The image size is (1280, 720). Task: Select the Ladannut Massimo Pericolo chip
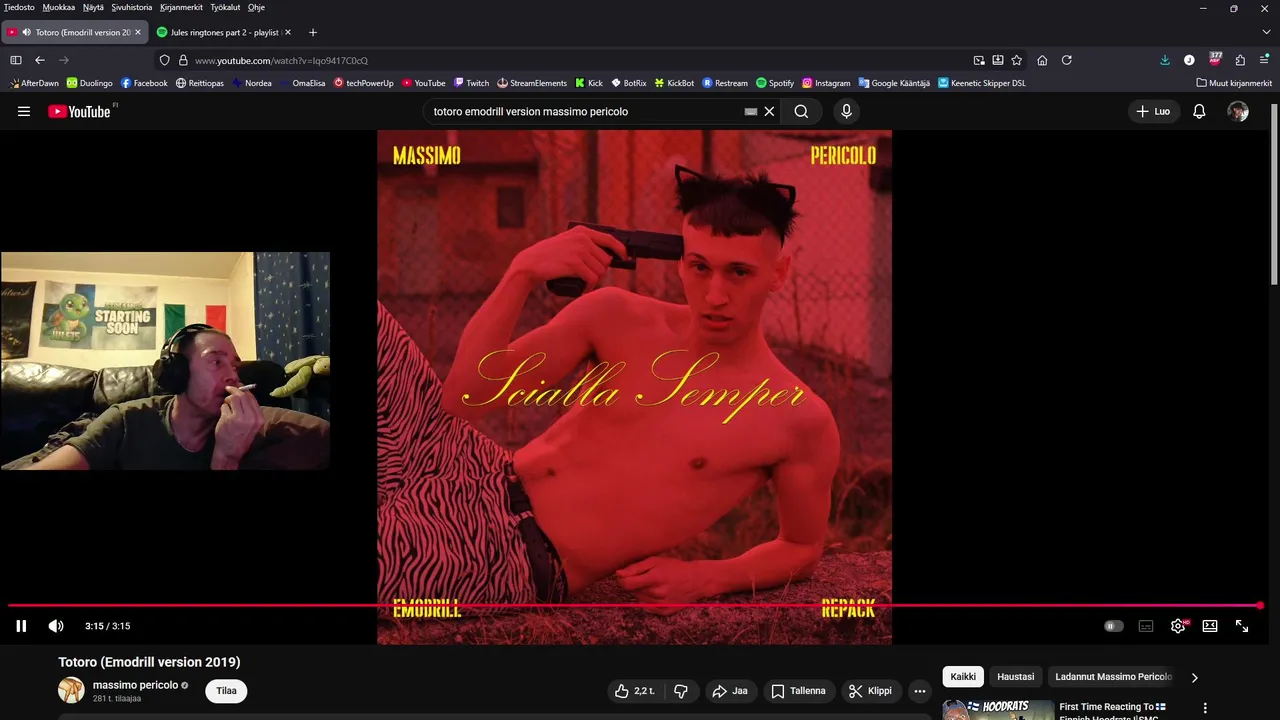tap(1112, 677)
